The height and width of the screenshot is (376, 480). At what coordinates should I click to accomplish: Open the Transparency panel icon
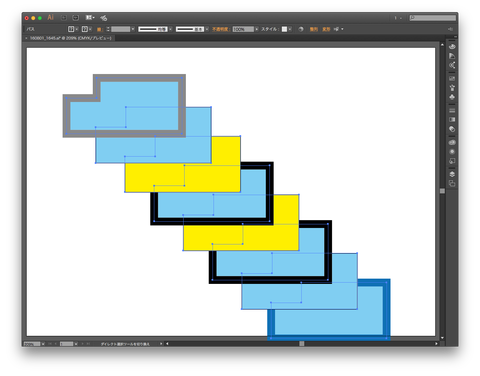click(x=452, y=129)
